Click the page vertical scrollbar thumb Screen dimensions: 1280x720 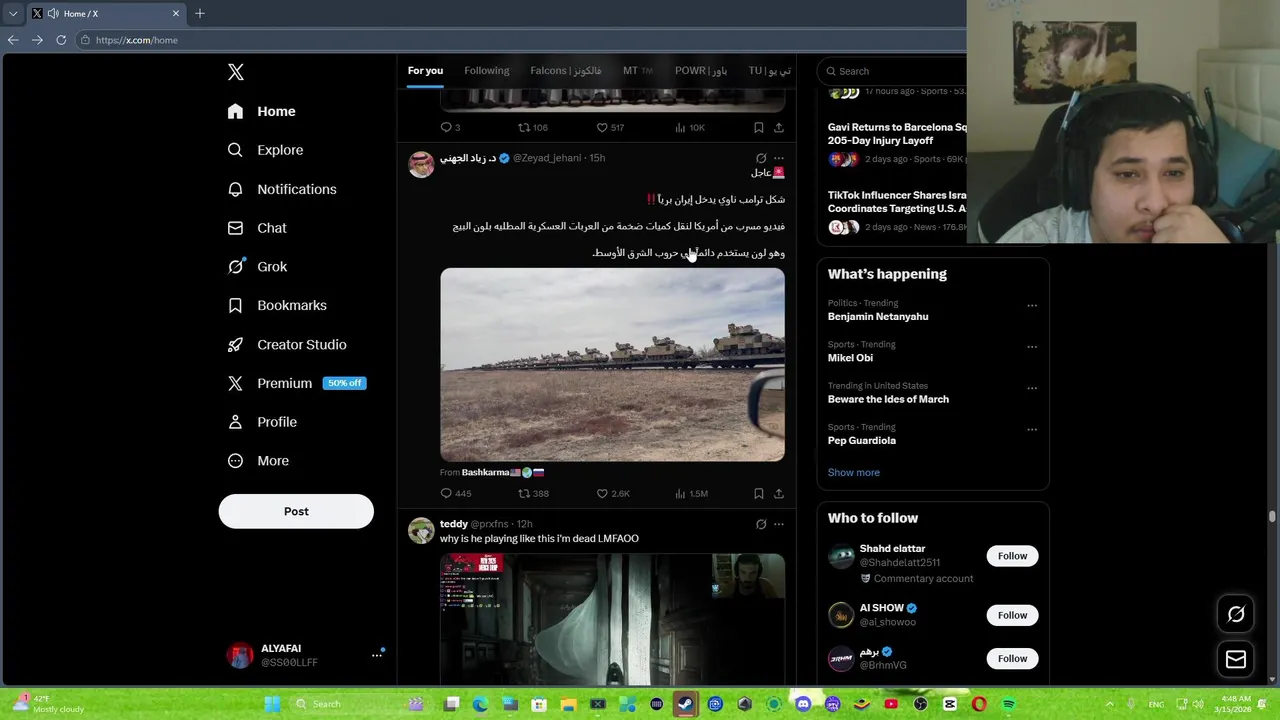click(1272, 516)
